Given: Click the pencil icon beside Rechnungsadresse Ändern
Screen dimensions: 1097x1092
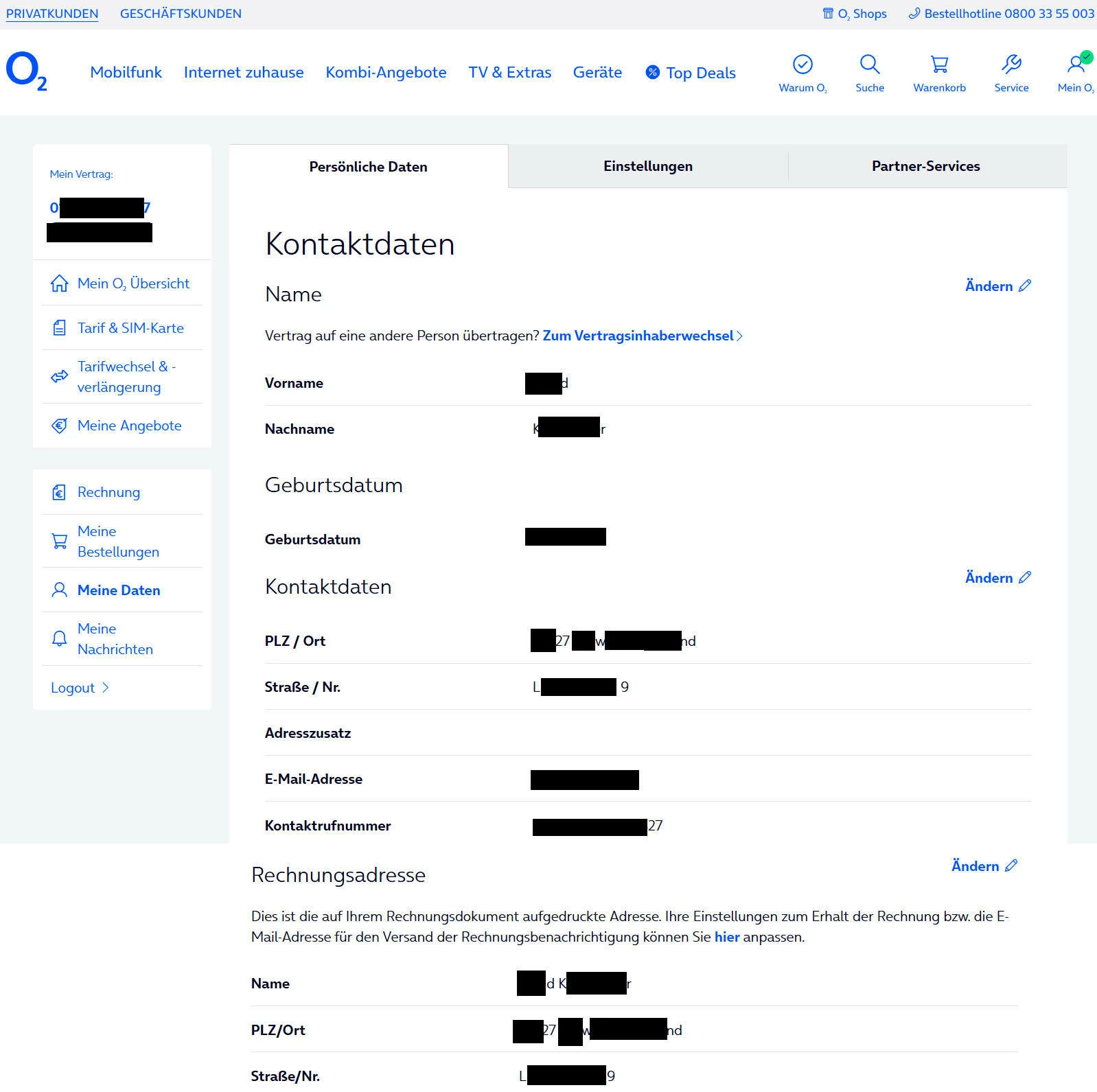Looking at the screenshot, I should coord(1011,866).
